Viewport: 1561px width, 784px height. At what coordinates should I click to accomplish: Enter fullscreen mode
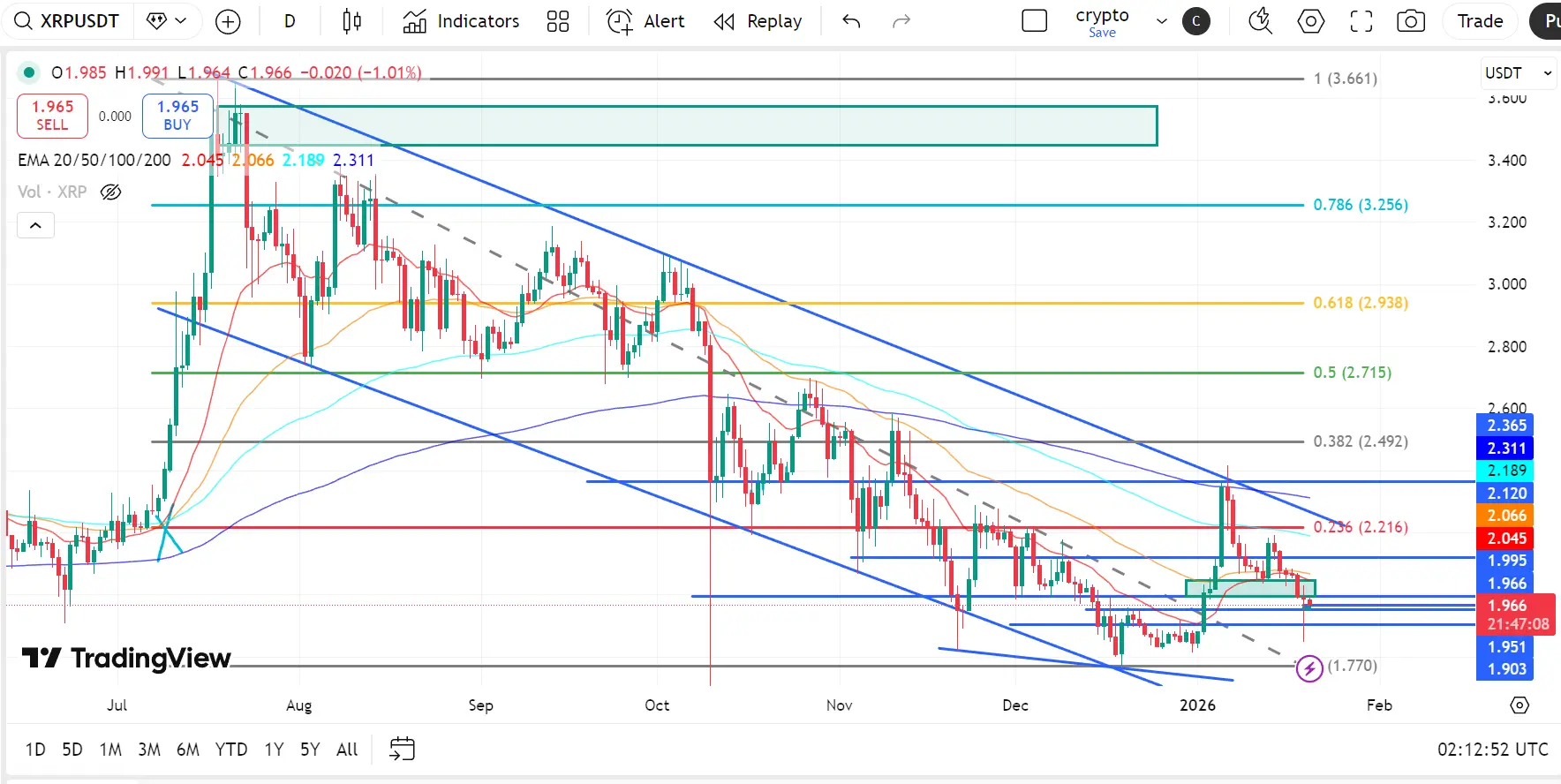coord(1361,21)
